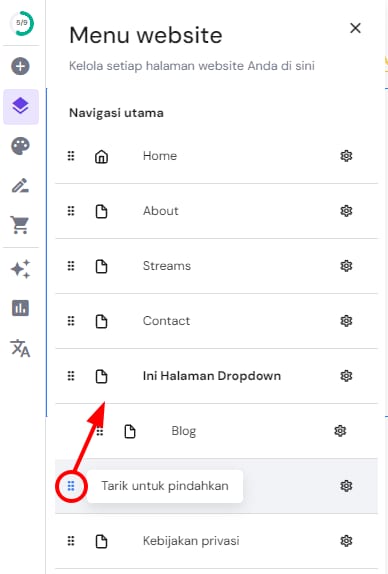The height and width of the screenshot is (574, 388).
Task: Open the analytics chart icon
Action: pos(20,308)
